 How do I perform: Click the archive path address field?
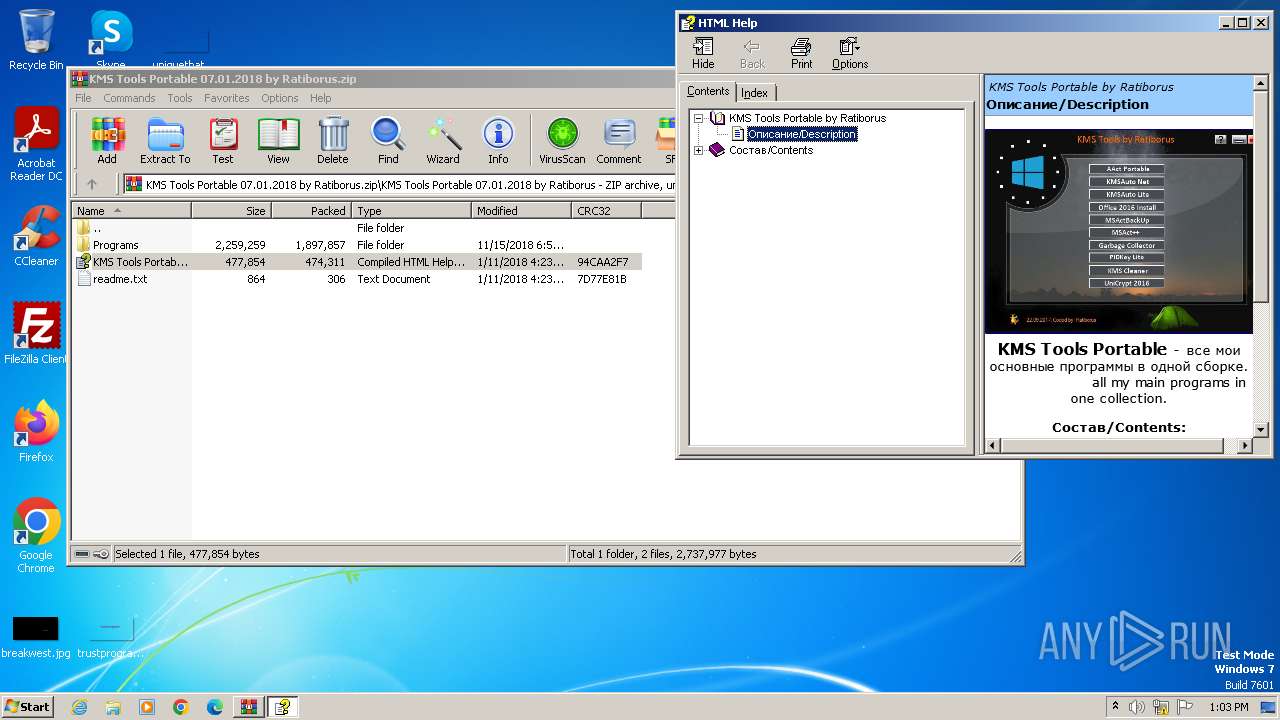pyautogui.click(x=400, y=184)
